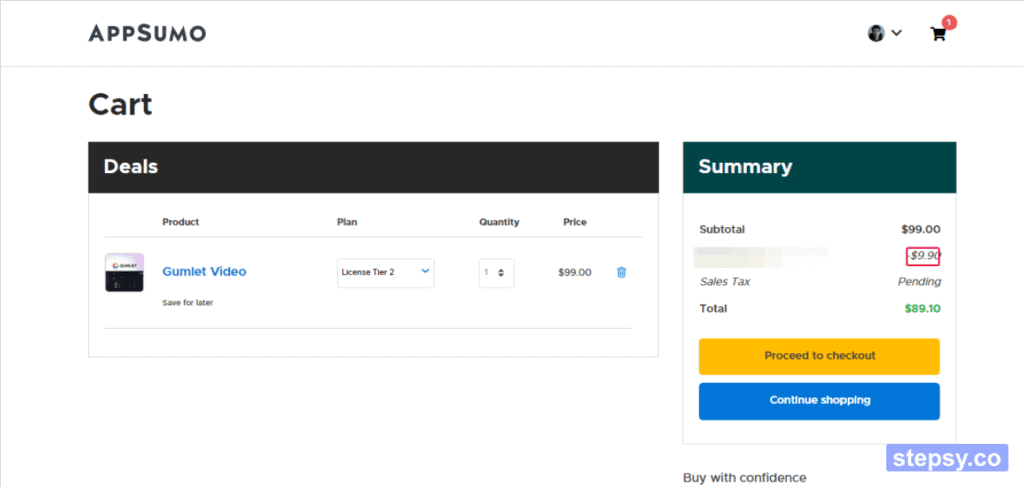Click the Quantity column header
This screenshot has width=1024, height=487.
coord(499,222)
